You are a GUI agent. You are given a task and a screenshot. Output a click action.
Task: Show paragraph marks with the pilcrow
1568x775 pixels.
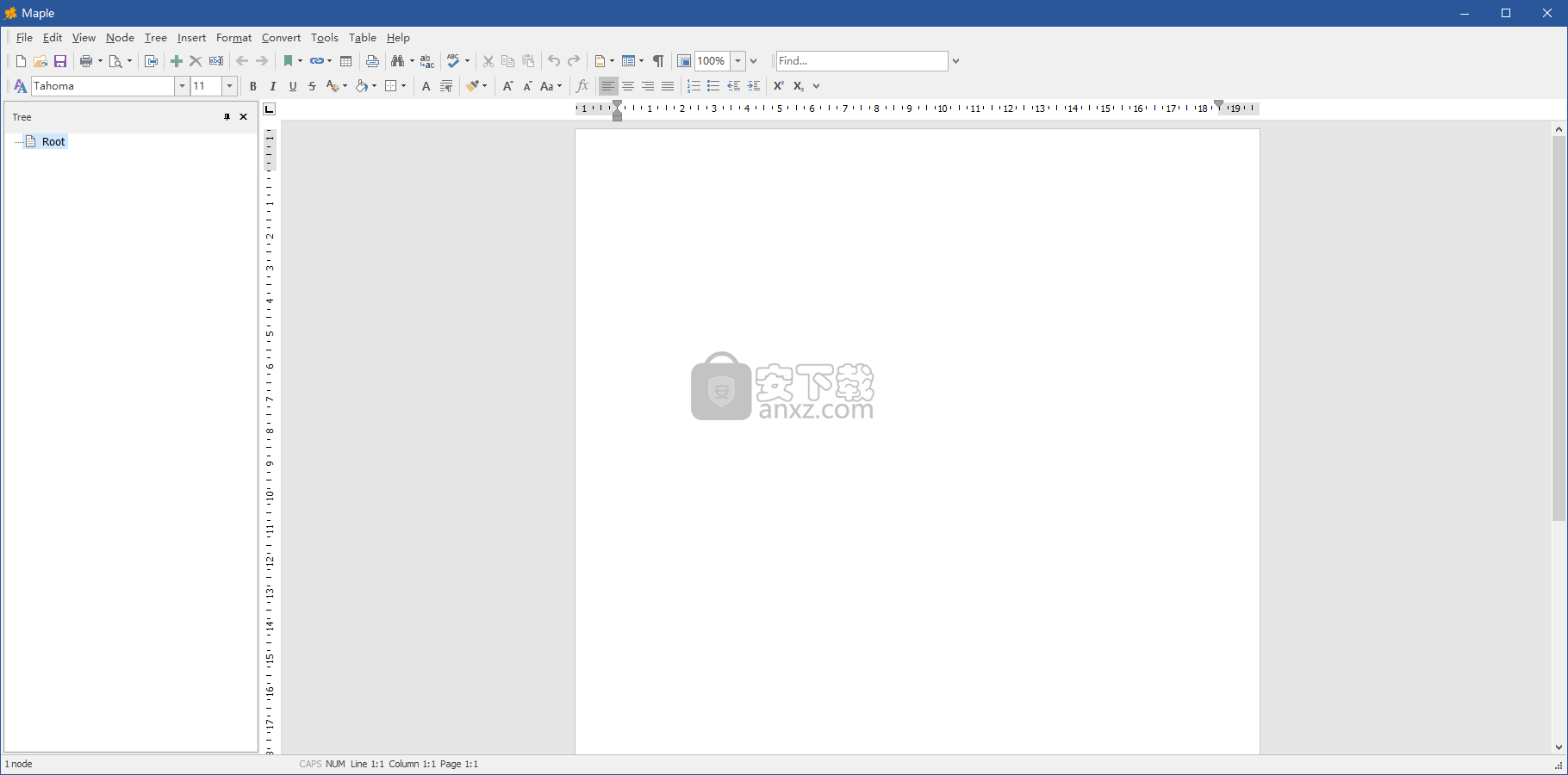[658, 61]
